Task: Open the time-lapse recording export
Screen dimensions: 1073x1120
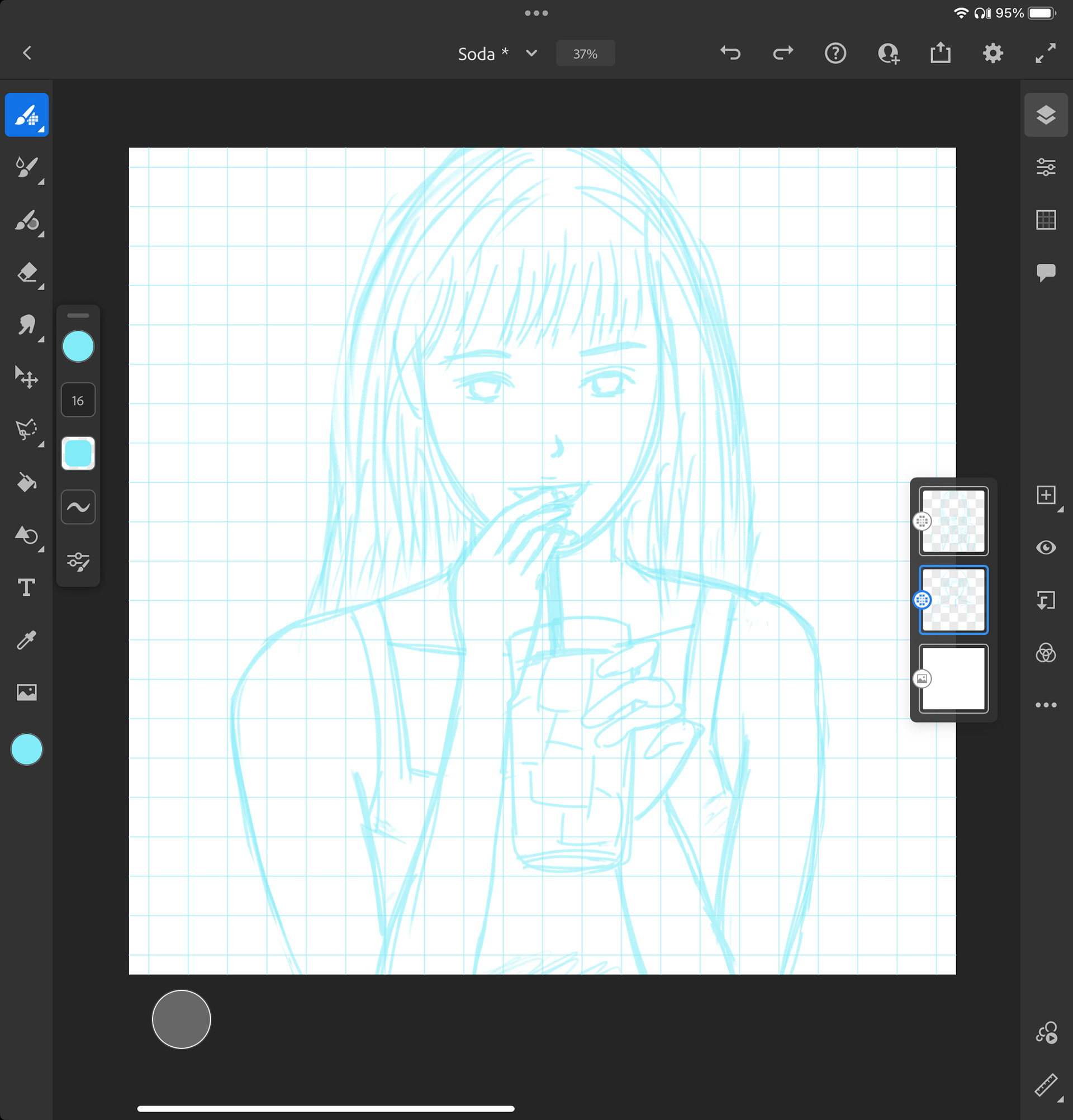Action: (1046, 1033)
